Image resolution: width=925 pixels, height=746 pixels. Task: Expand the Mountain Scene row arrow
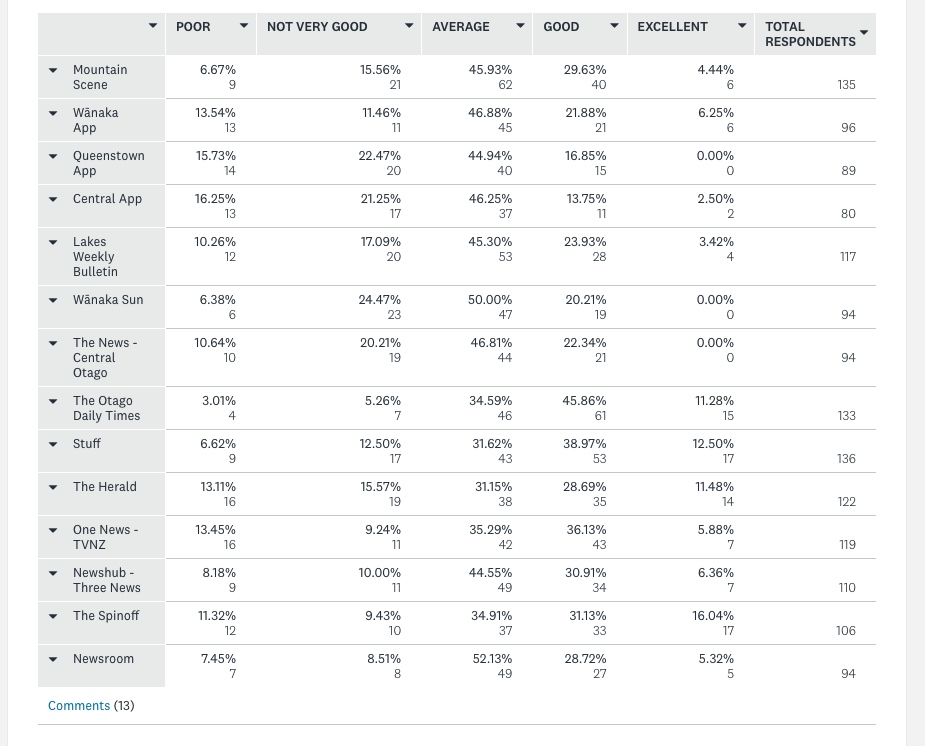pyautogui.click(x=53, y=70)
